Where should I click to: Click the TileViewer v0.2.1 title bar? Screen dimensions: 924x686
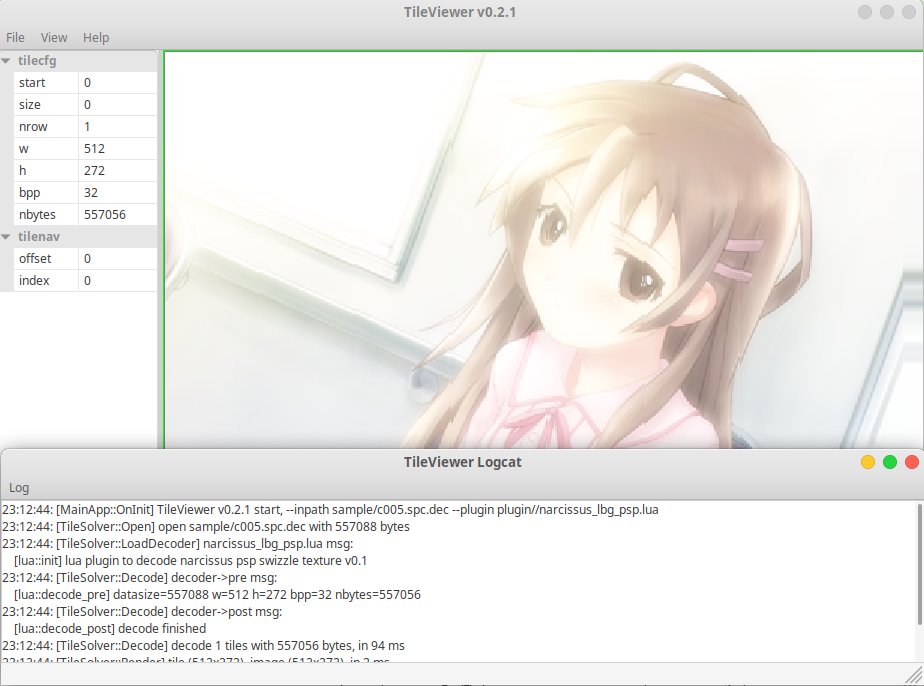460,12
